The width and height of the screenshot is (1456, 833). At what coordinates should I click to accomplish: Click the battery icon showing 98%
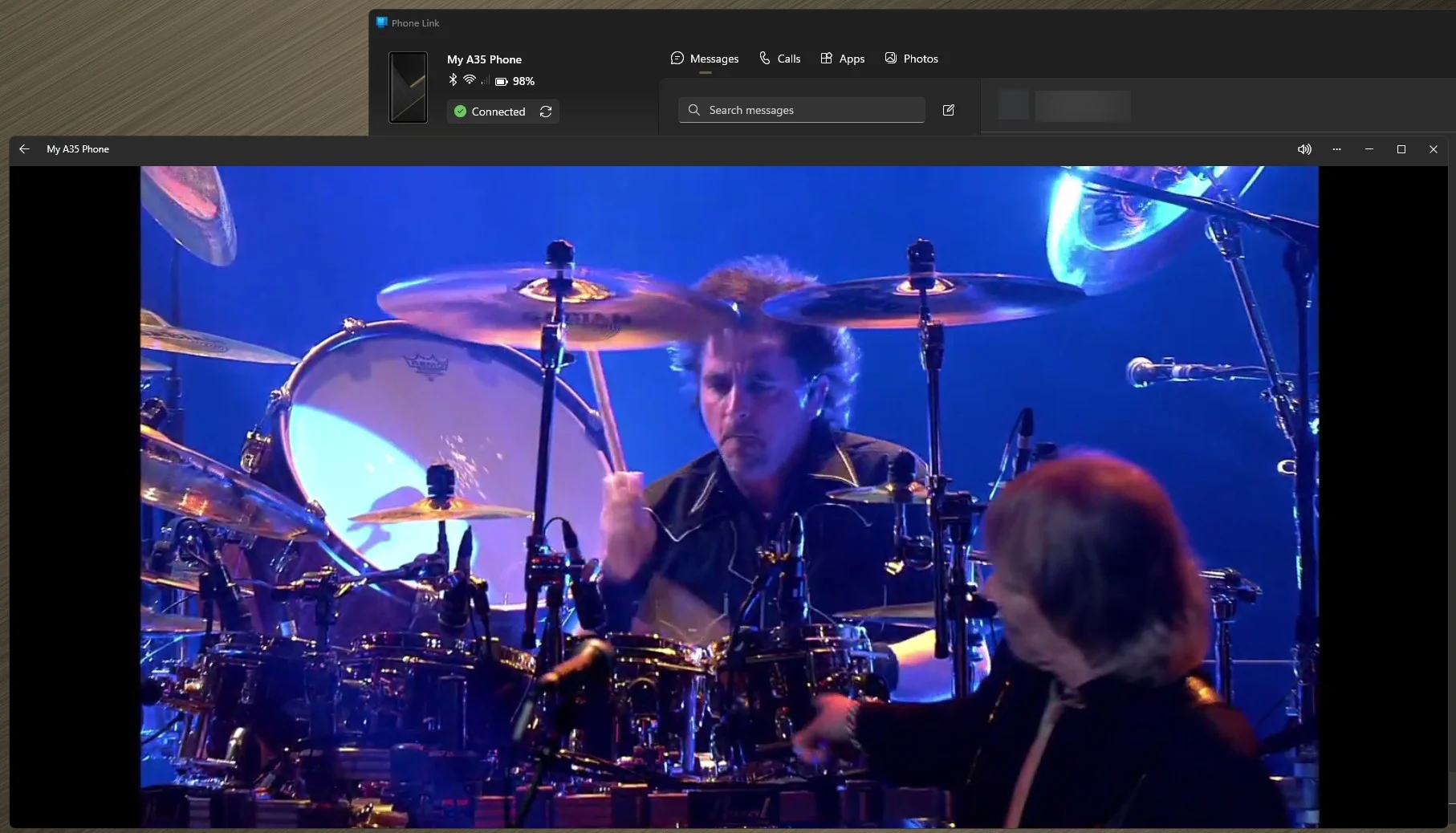(x=501, y=81)
